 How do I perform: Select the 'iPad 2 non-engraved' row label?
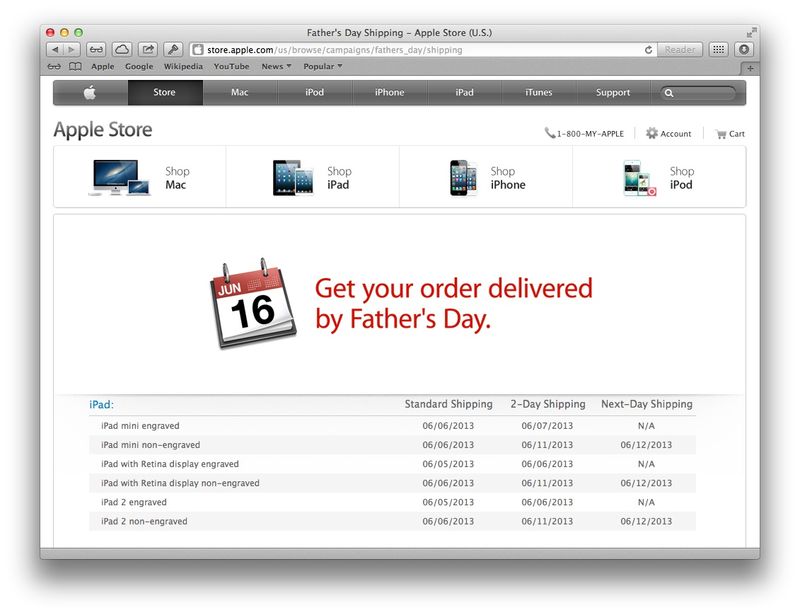[x=144, y=522]
